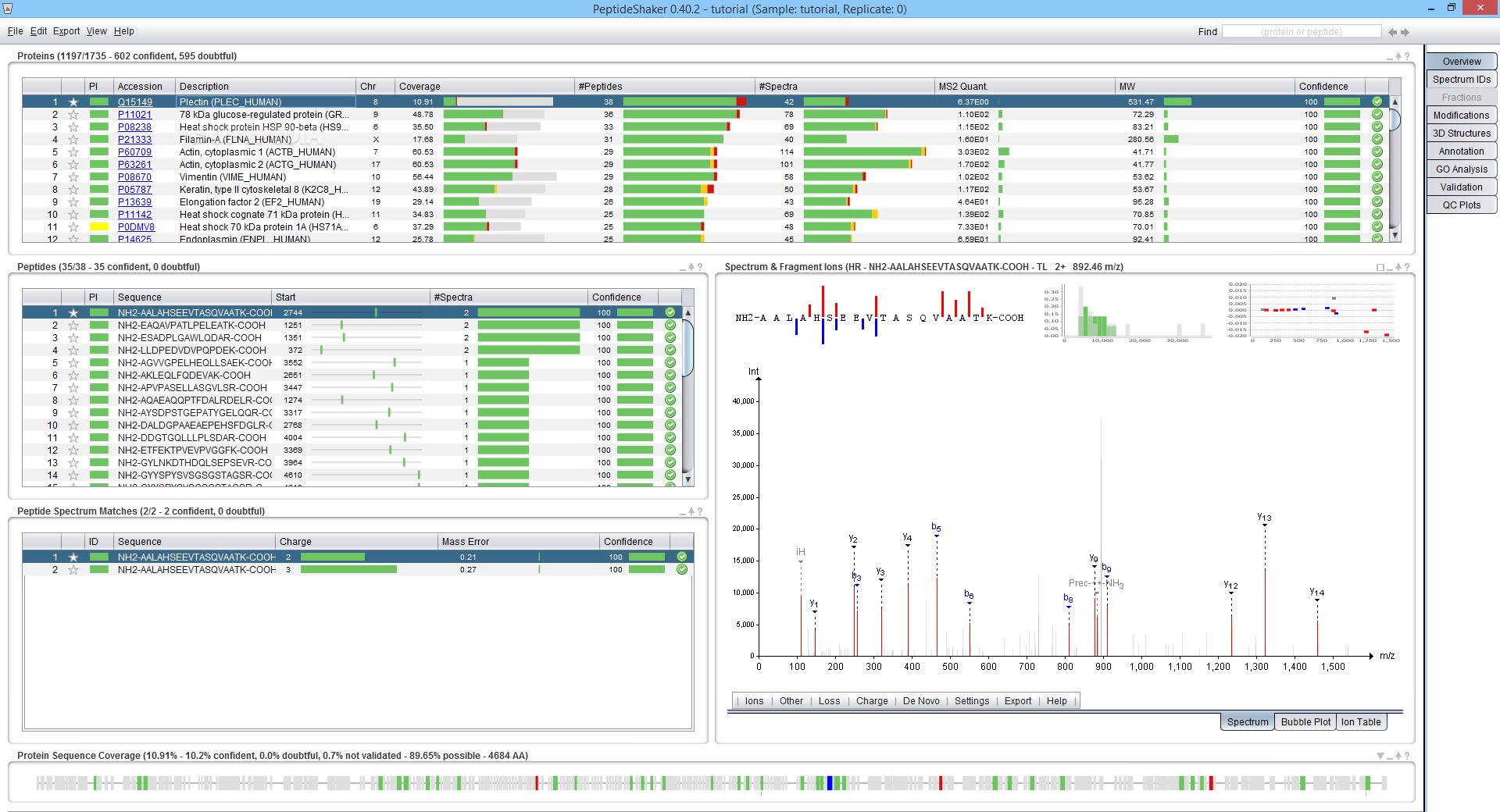
Task: Open help for Spectrum & Fragment Ions panel
Action: 1407,267
